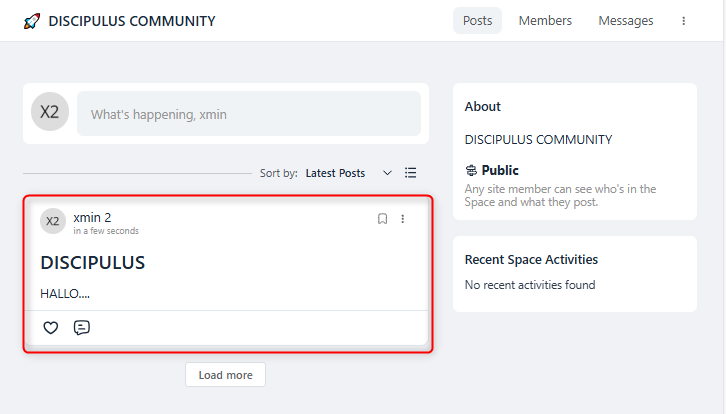Click the DISCIPULUS COMMUNITY header title

[x=131, y=21]
